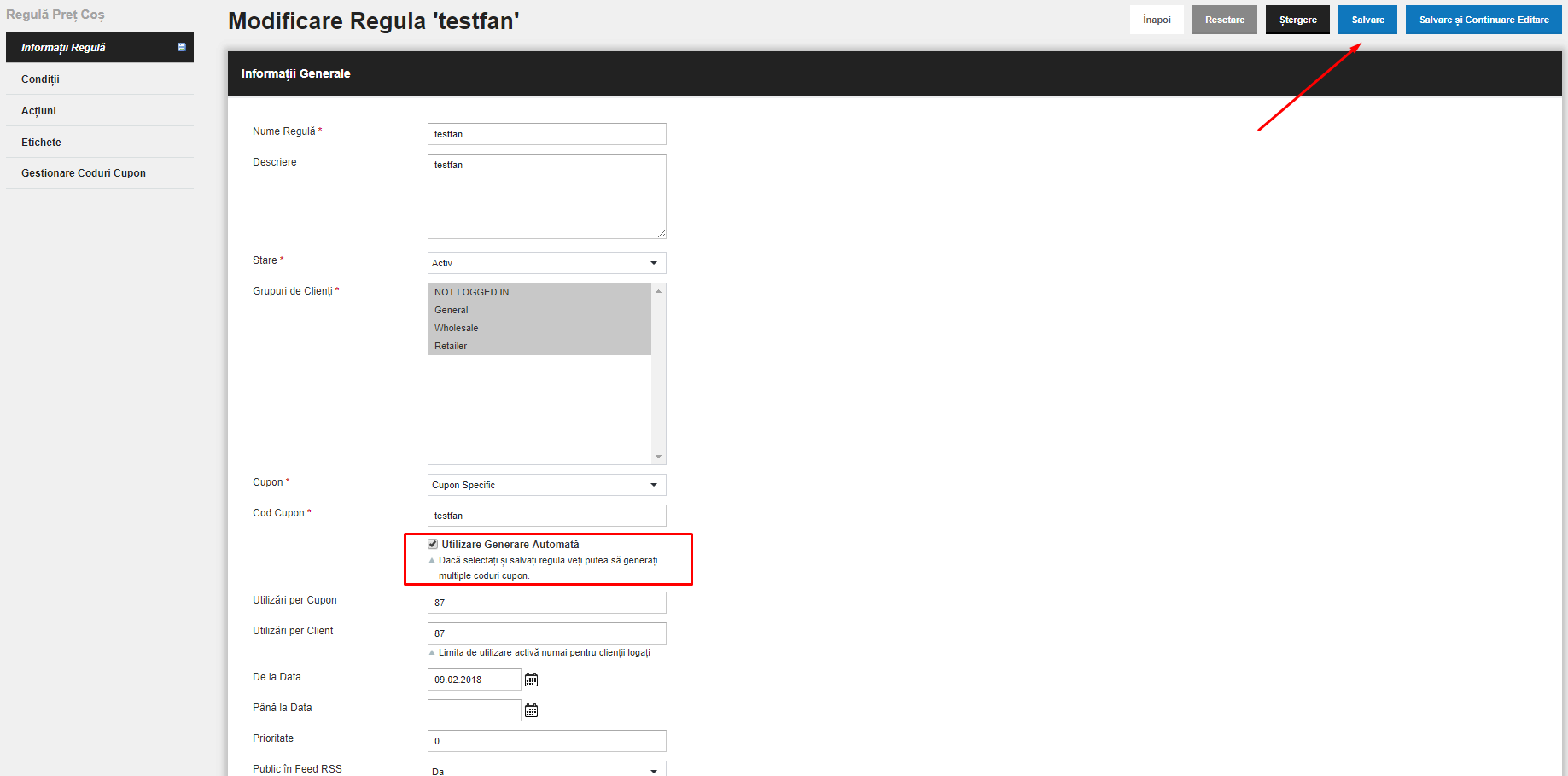
Task: Click the Resetare button
Action: 1225,20
